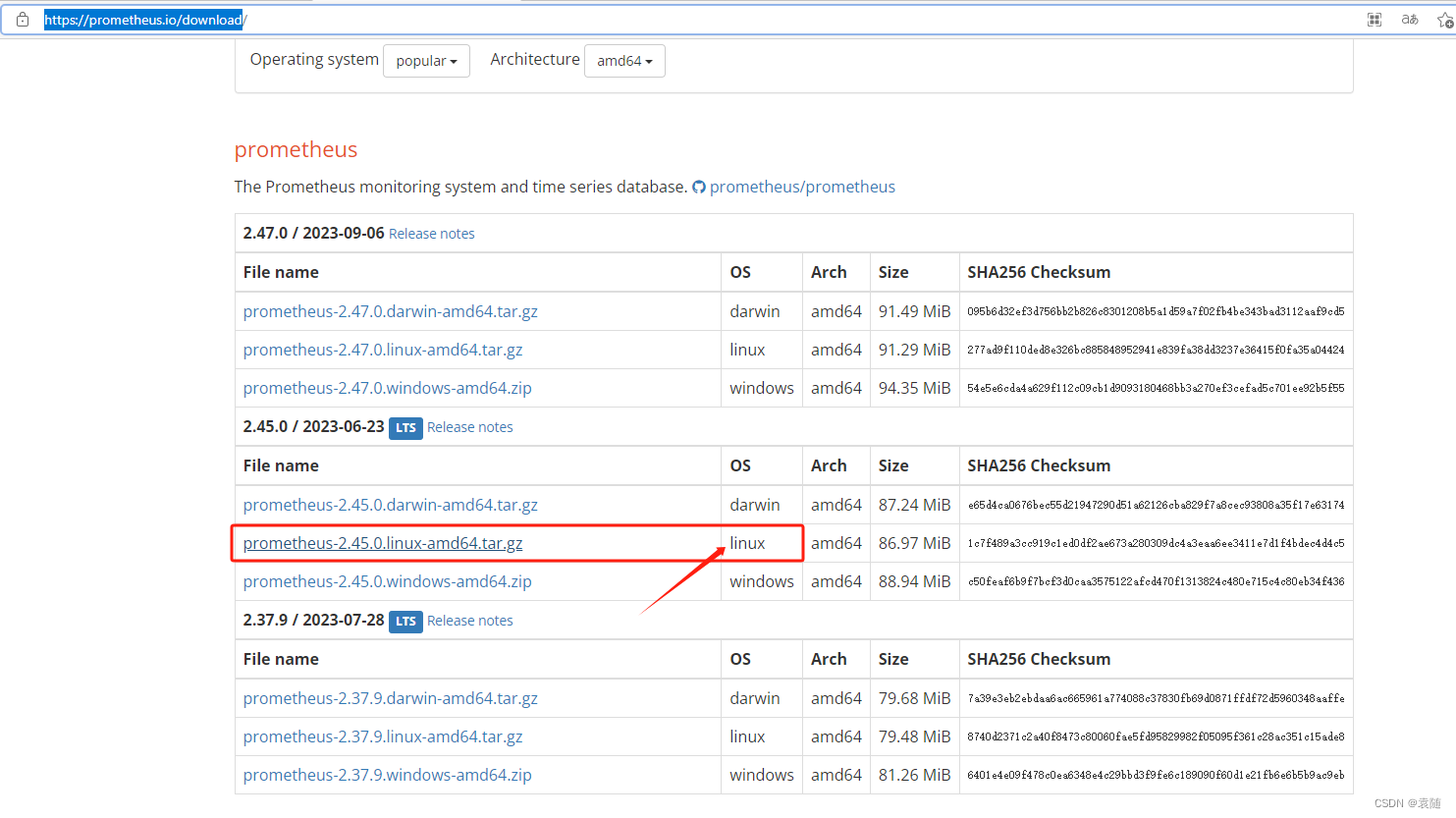Download prometheus-2.47.0.windows-amd64.zip
The image size is (1456, 818).
tap(387, 388)
